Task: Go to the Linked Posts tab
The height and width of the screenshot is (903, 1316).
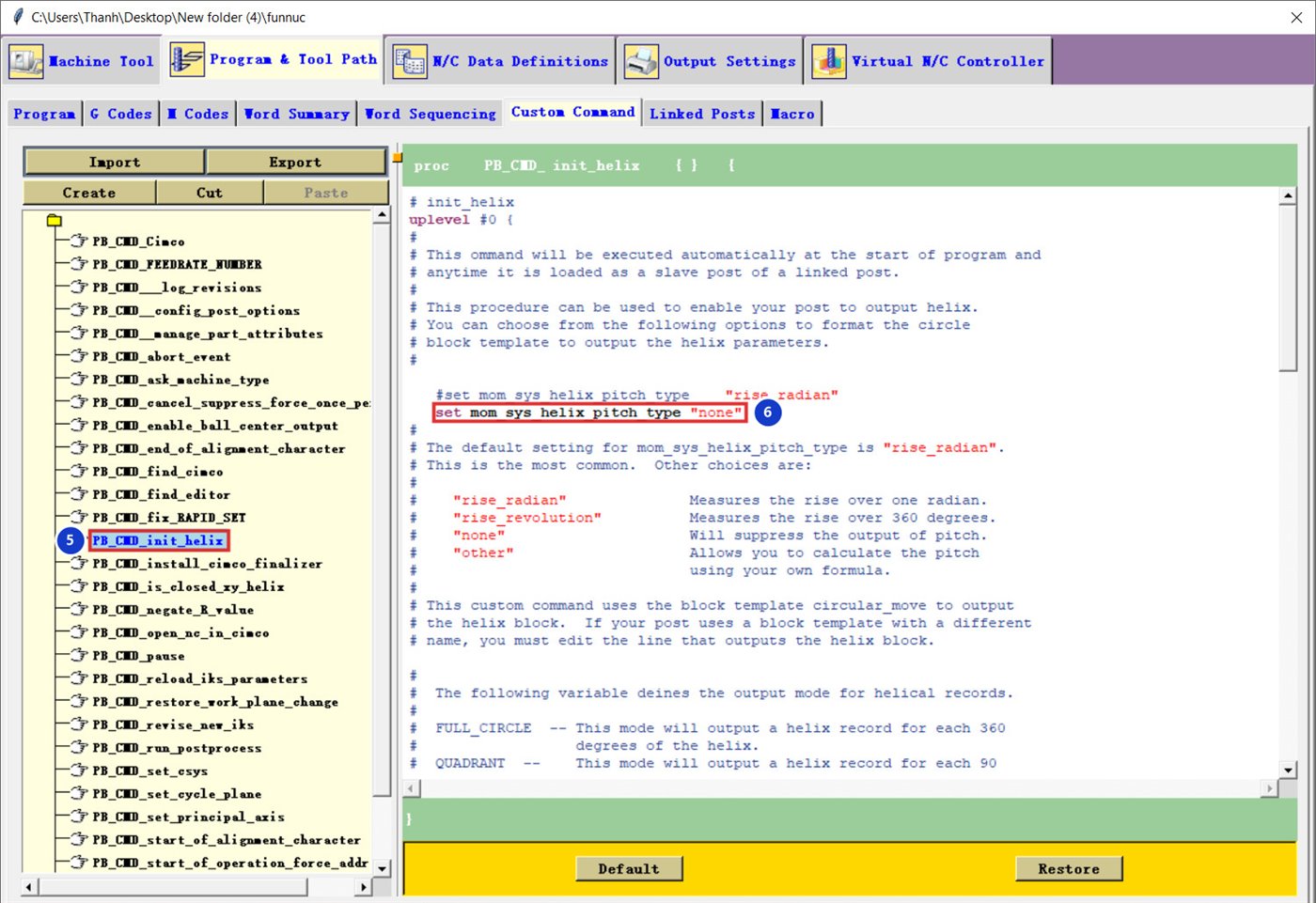Action: click(x=702, y=114)
